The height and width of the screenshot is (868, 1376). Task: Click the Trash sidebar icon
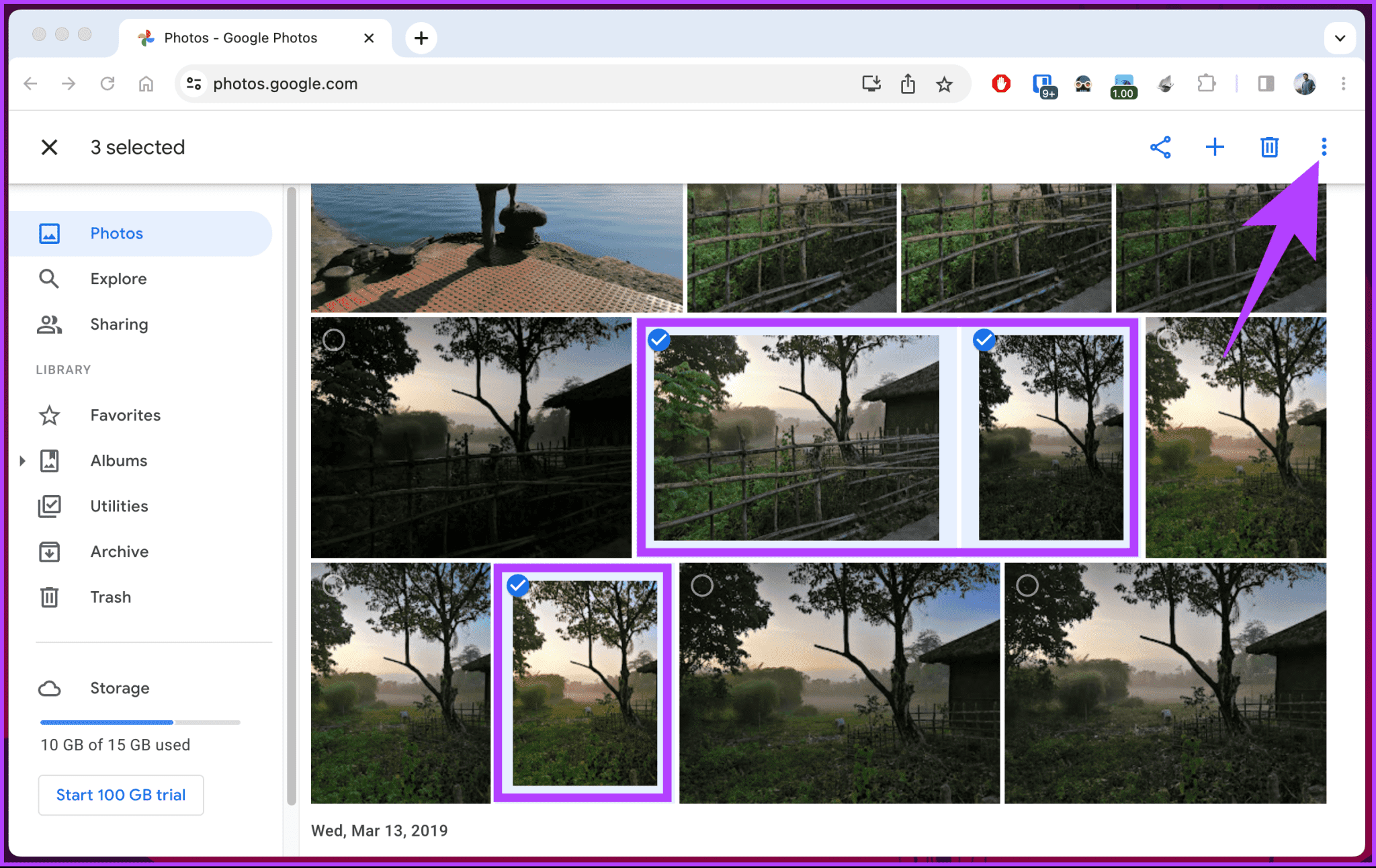(x=49, y=598)
